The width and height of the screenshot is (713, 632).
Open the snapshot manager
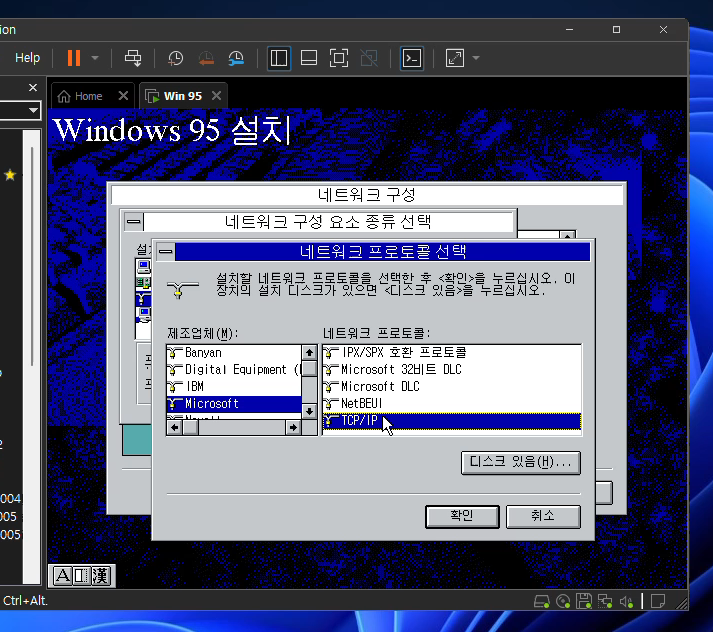(x=236, y=58)
